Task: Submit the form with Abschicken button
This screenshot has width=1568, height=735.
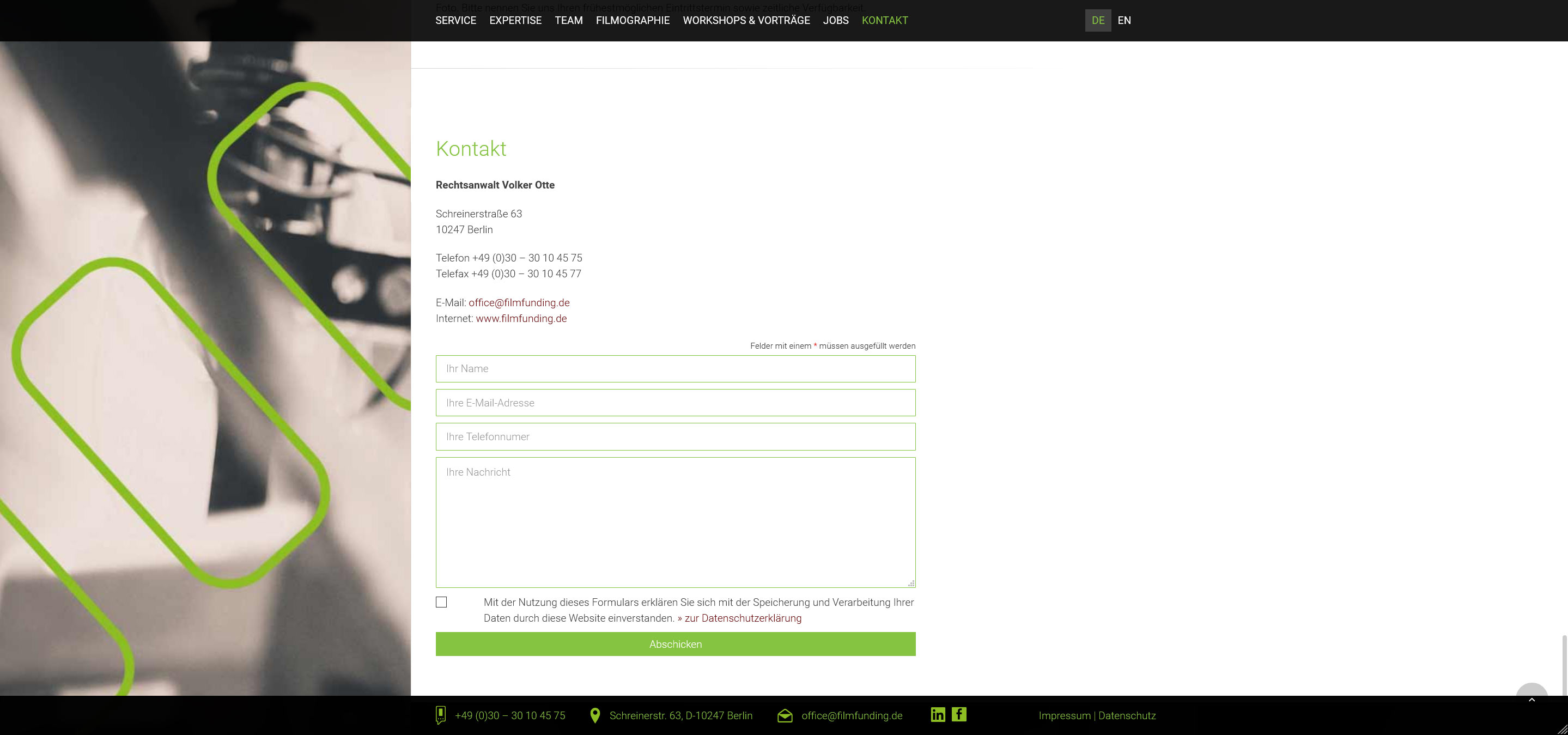Action: point(676,643)
